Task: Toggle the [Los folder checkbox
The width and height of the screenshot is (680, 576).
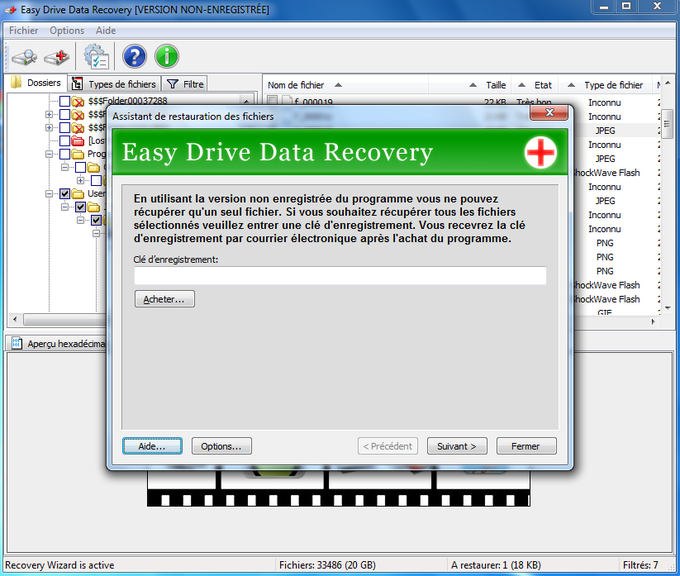Action: (x=65, y=141)
